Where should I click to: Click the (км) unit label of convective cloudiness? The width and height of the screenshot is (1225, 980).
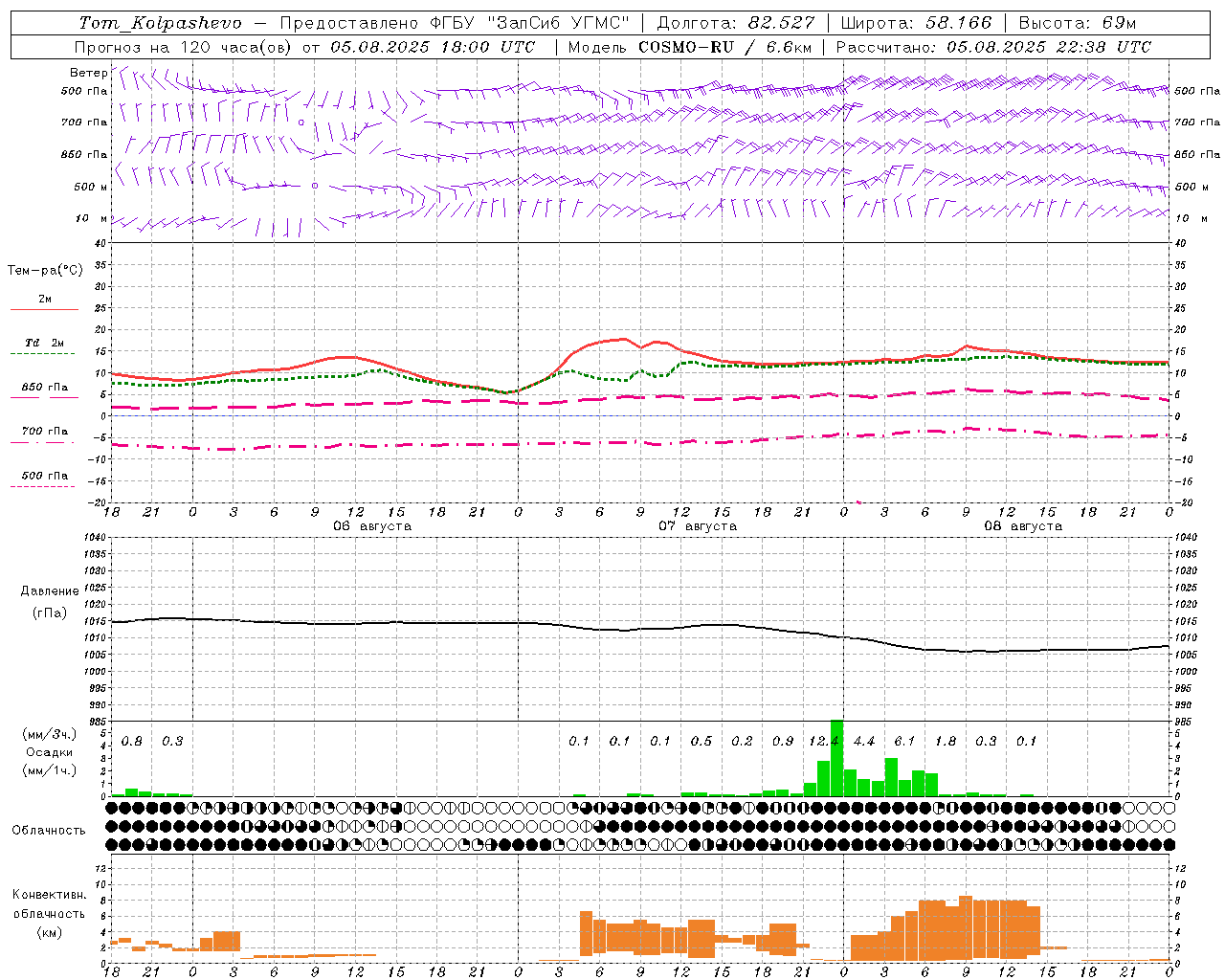point(50,932)
